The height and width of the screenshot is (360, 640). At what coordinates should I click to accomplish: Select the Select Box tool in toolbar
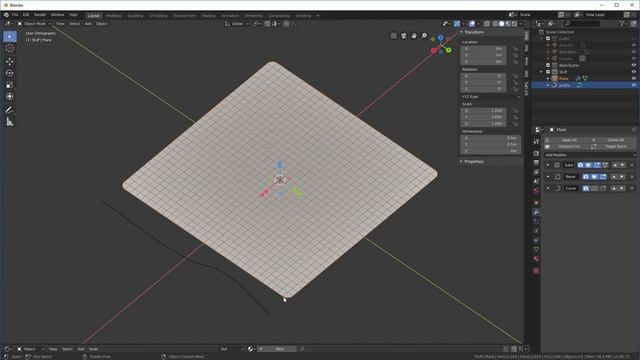pos(10,37)
